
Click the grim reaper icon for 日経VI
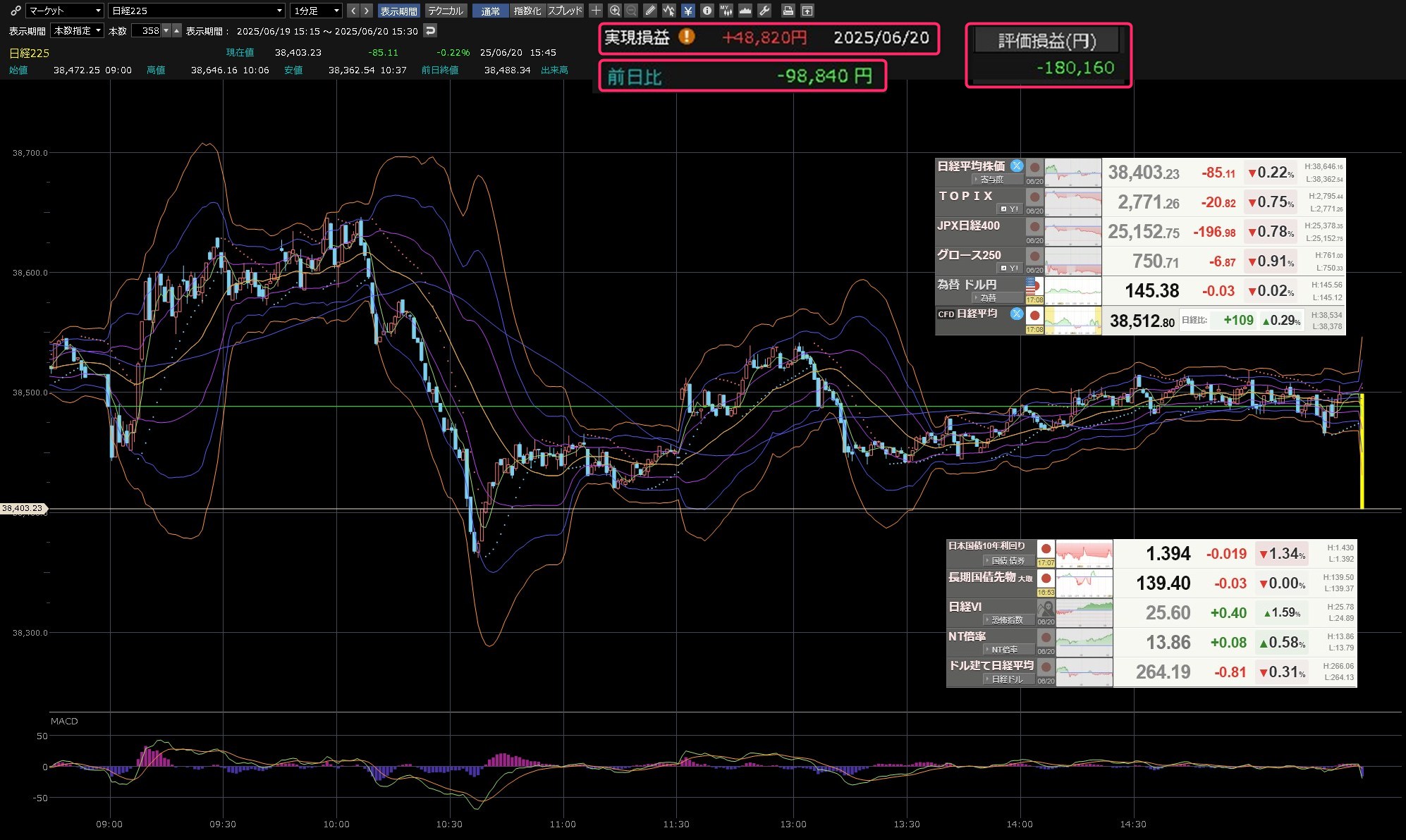pyautogui.click(x=1046, y=608)
